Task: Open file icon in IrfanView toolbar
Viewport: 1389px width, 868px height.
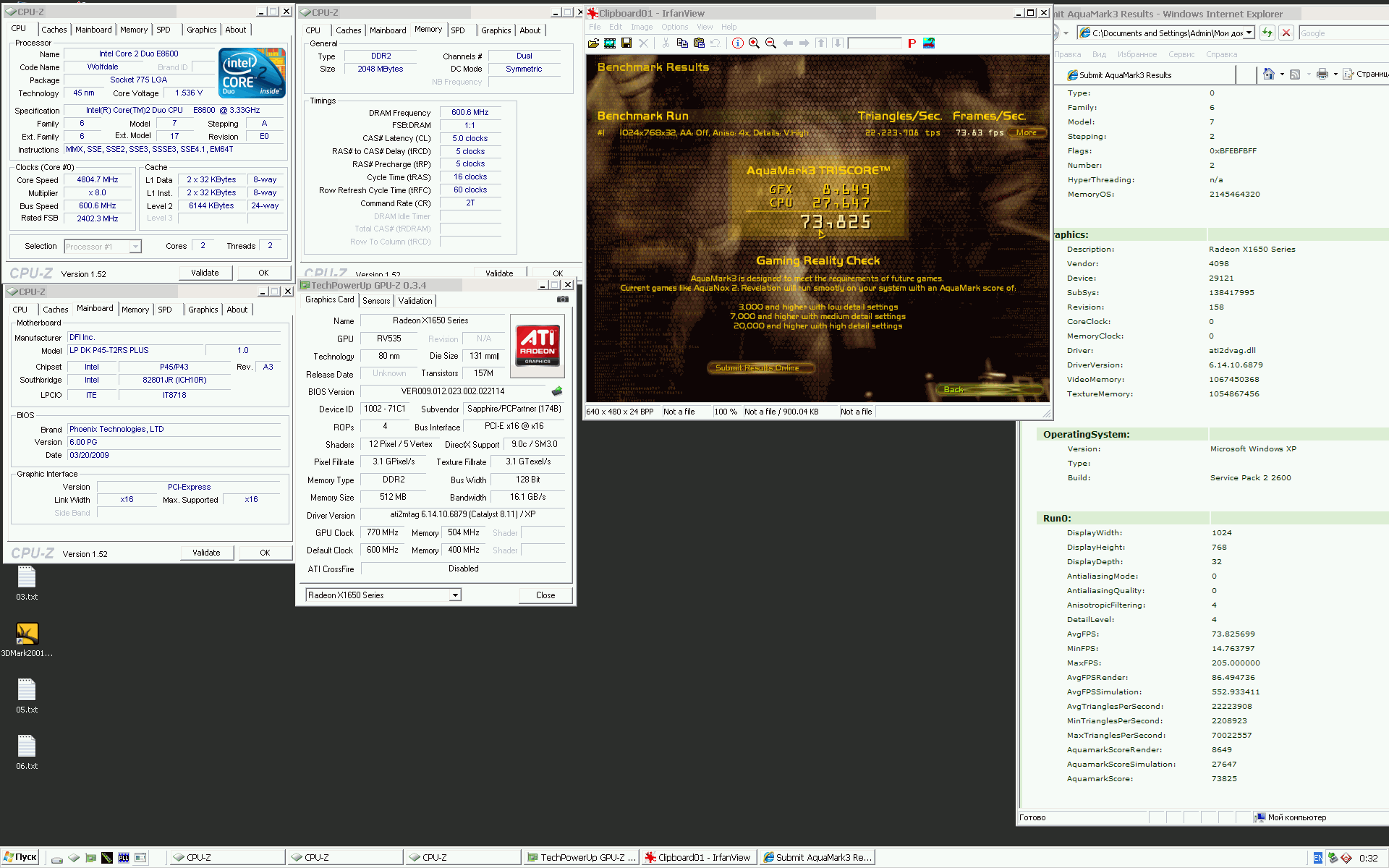Action: click(593, 43)
